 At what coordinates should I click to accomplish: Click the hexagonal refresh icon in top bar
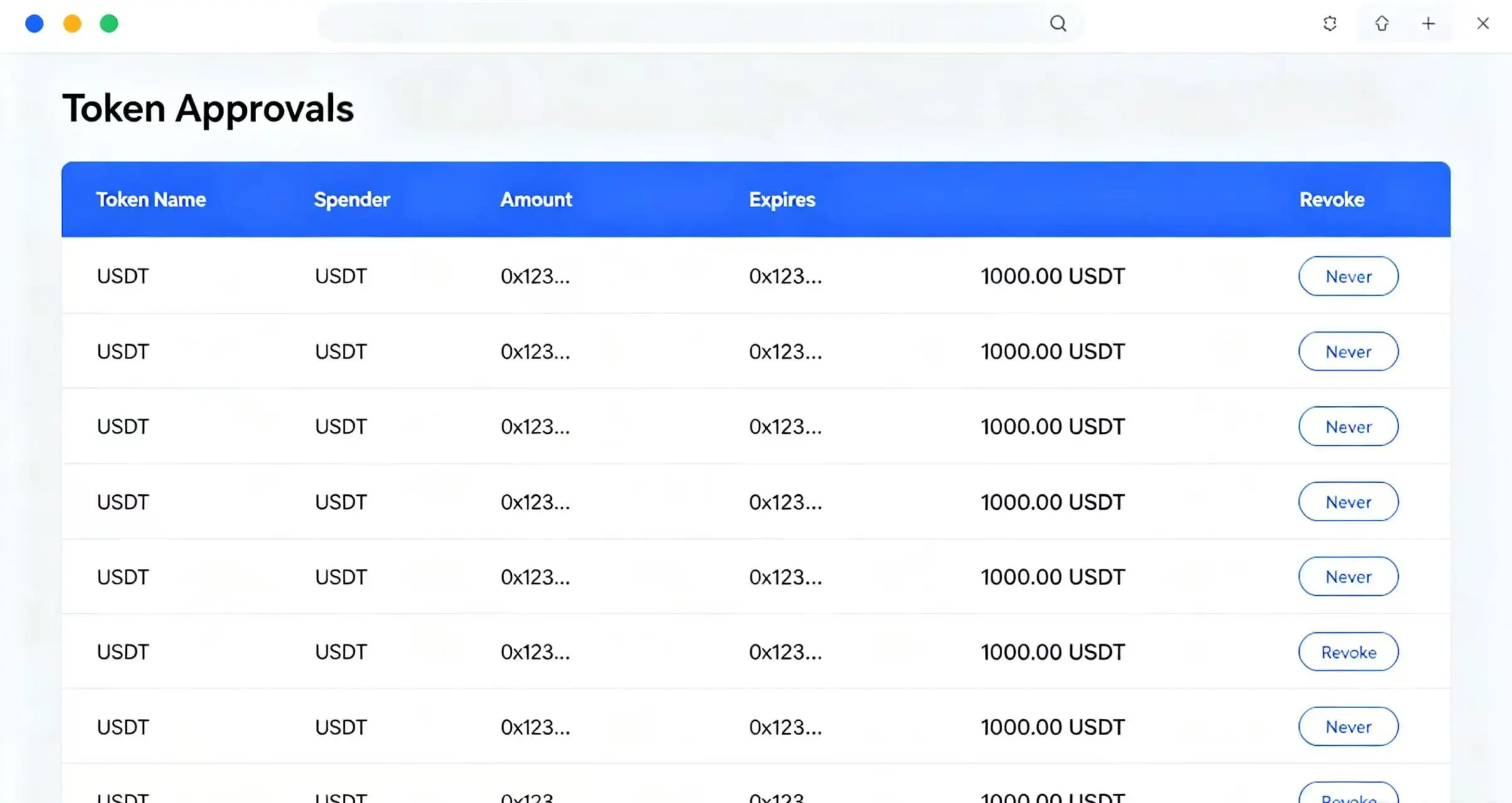coord(1330,24)
